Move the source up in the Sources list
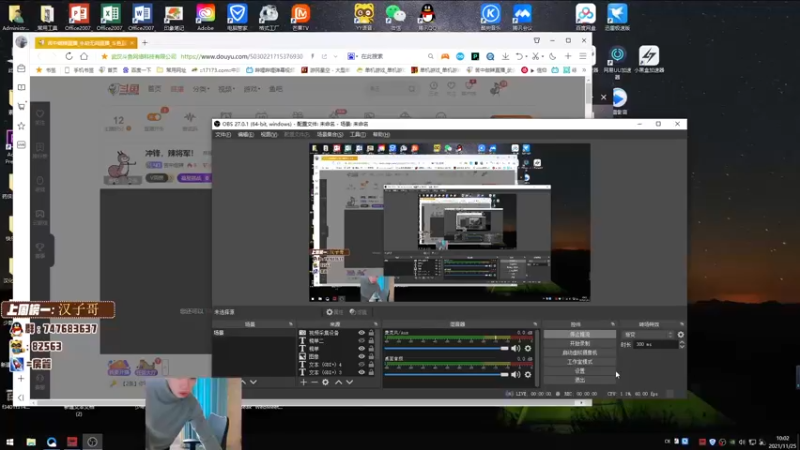Image resolution: width=800 pixels, height=450 pixels. pyautogui.click(x=338, y=382)
